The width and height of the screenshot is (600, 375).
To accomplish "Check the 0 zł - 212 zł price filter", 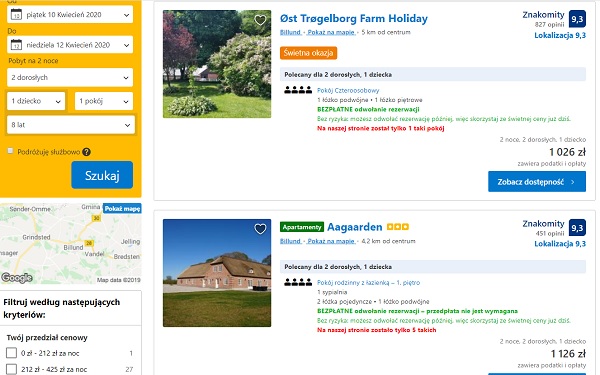I will (x=11, y=353).
